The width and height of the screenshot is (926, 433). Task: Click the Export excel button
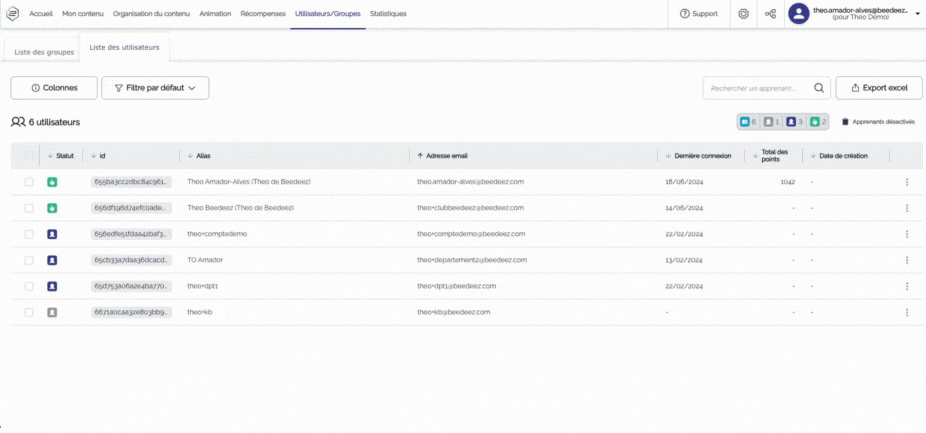coord(879,88)
